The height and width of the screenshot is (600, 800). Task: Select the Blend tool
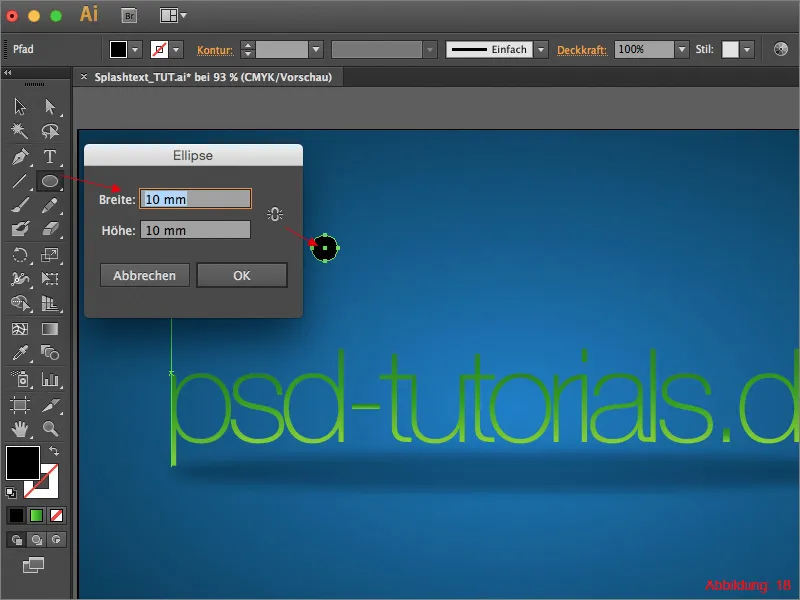click(x=50, y=353)
